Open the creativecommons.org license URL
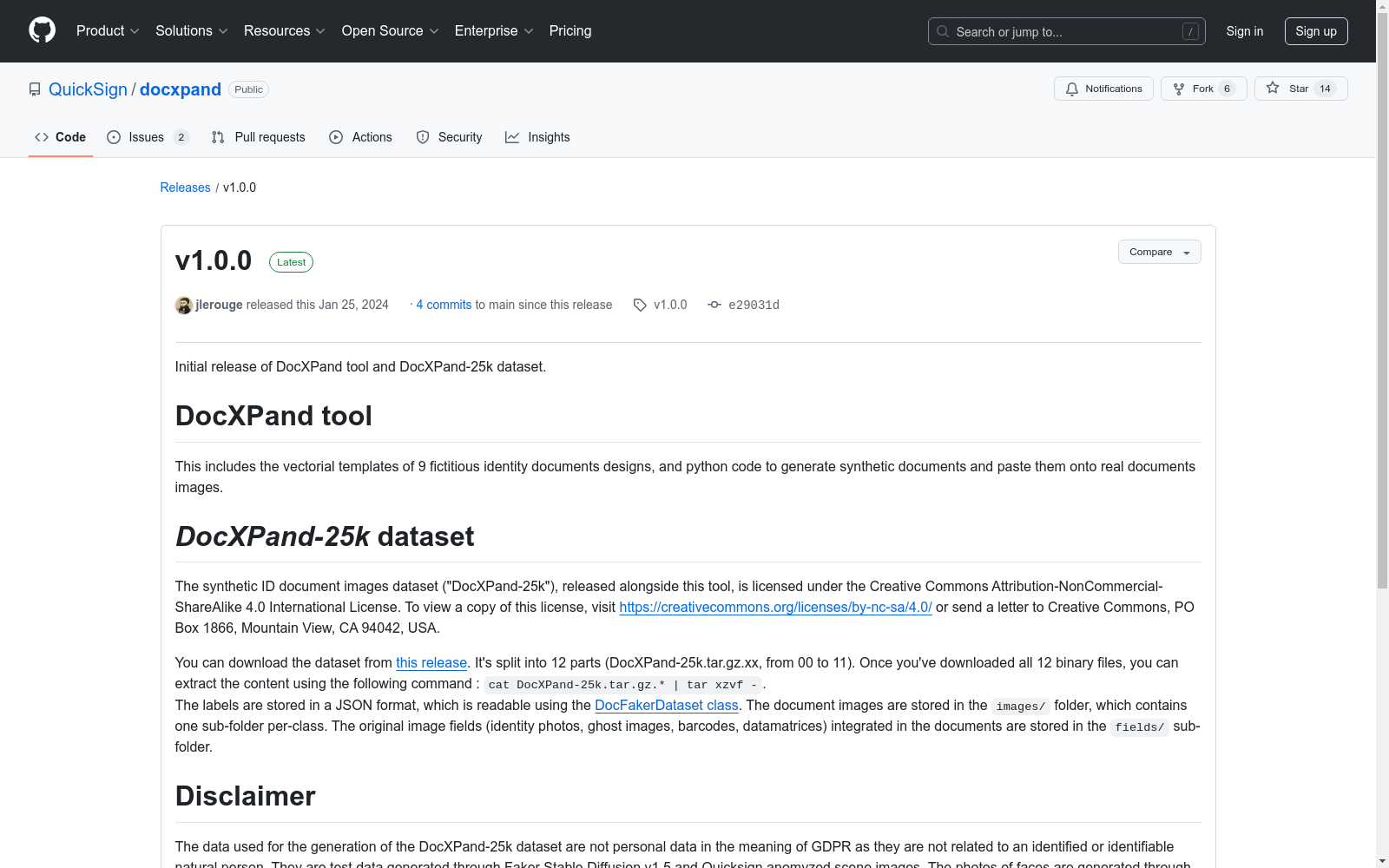The height and width of the screenshot is (868, 1389). (775, 607)
